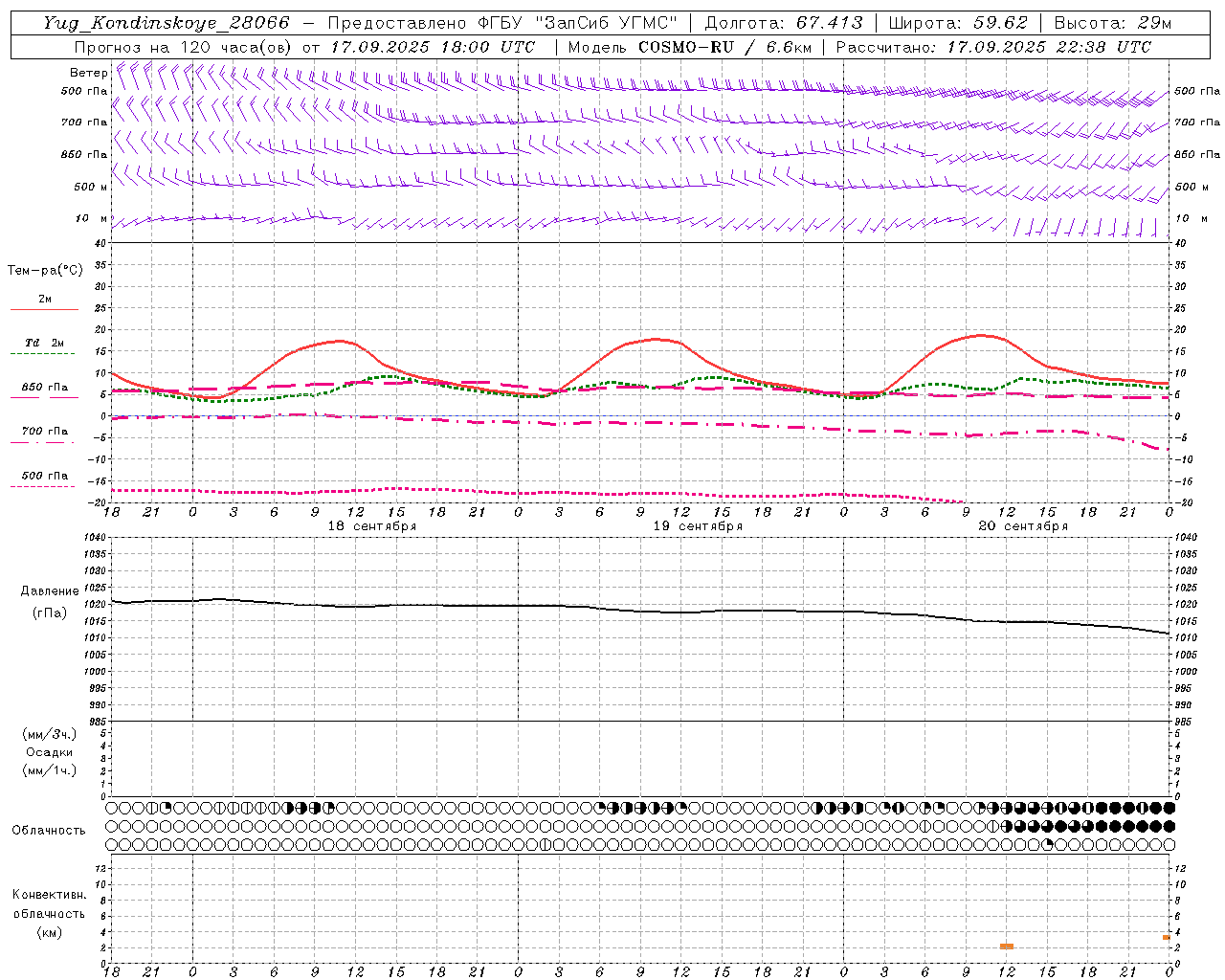The height and width of the screenshot is (980, 1225).
Task: Click the Модель COSMO-RU / 6.6км label
Action: coord(690,47)
